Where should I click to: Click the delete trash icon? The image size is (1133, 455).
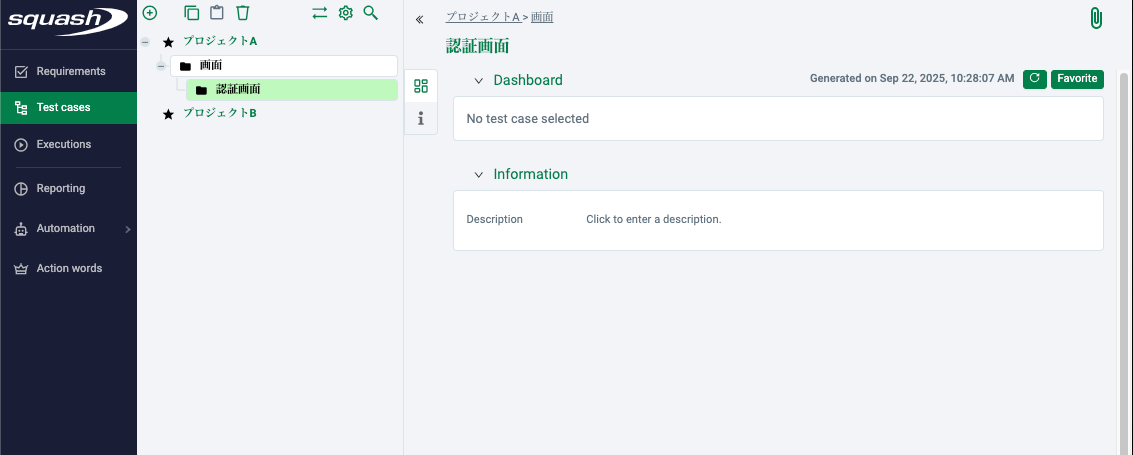[x=243, y=12]
